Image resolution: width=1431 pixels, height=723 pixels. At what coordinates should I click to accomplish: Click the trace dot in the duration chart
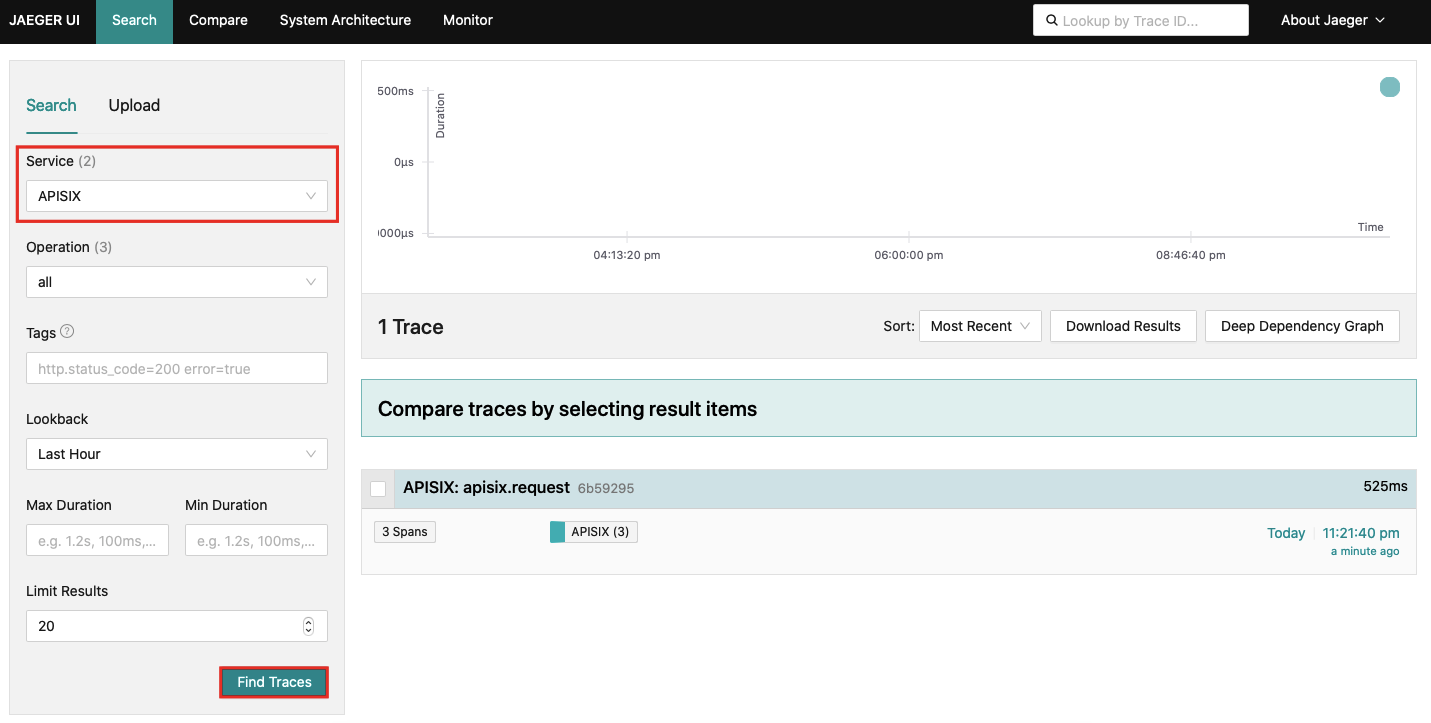coord(1390,87)
